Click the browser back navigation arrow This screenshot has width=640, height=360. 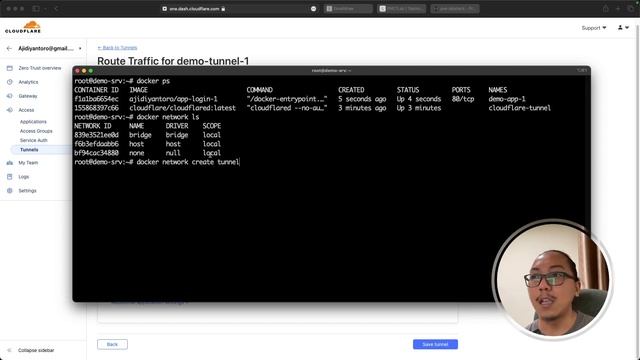tap(56, 9)
